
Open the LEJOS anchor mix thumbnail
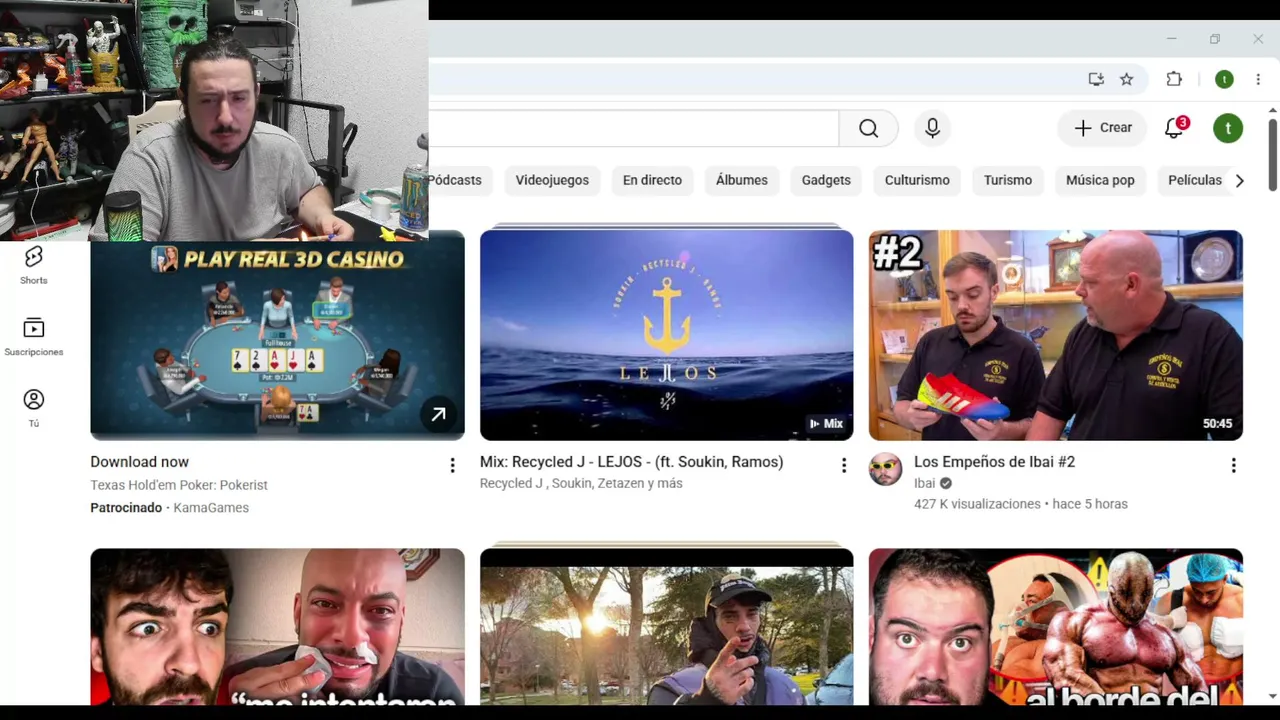click(666, 335)
